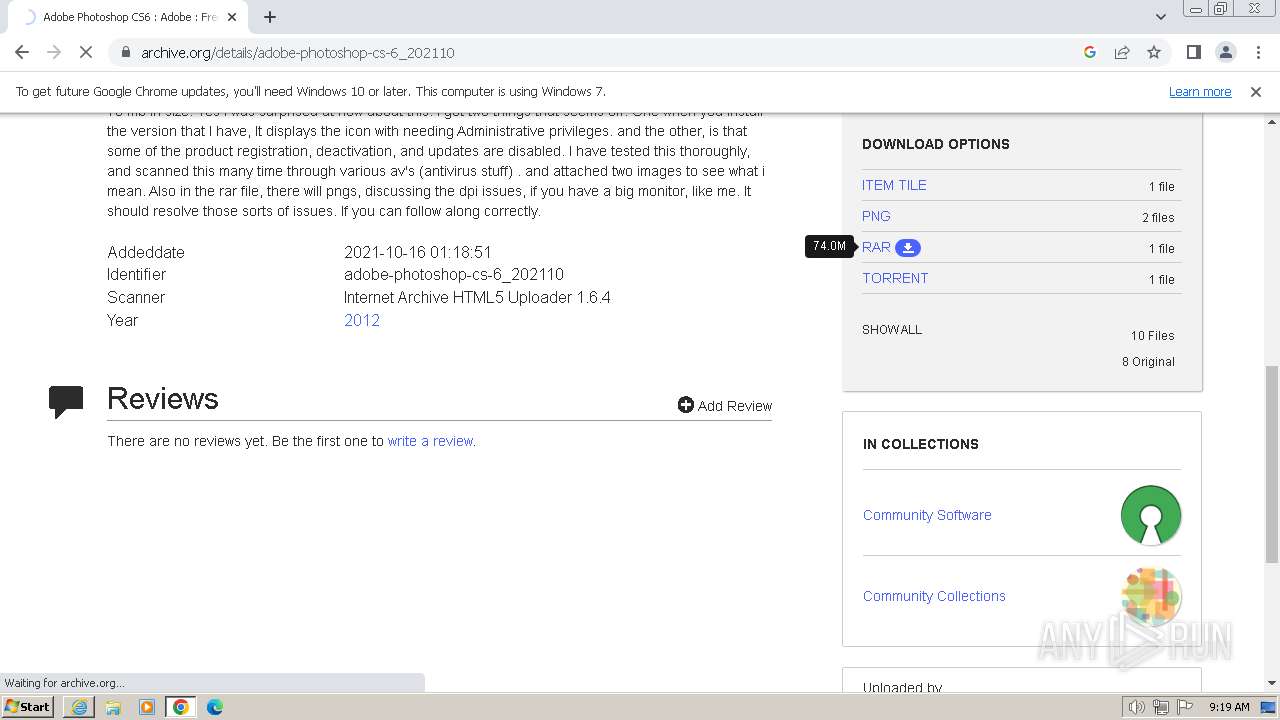Bookmark this page with star icon
This screenshot has height=720, width=1280.
1154,52
